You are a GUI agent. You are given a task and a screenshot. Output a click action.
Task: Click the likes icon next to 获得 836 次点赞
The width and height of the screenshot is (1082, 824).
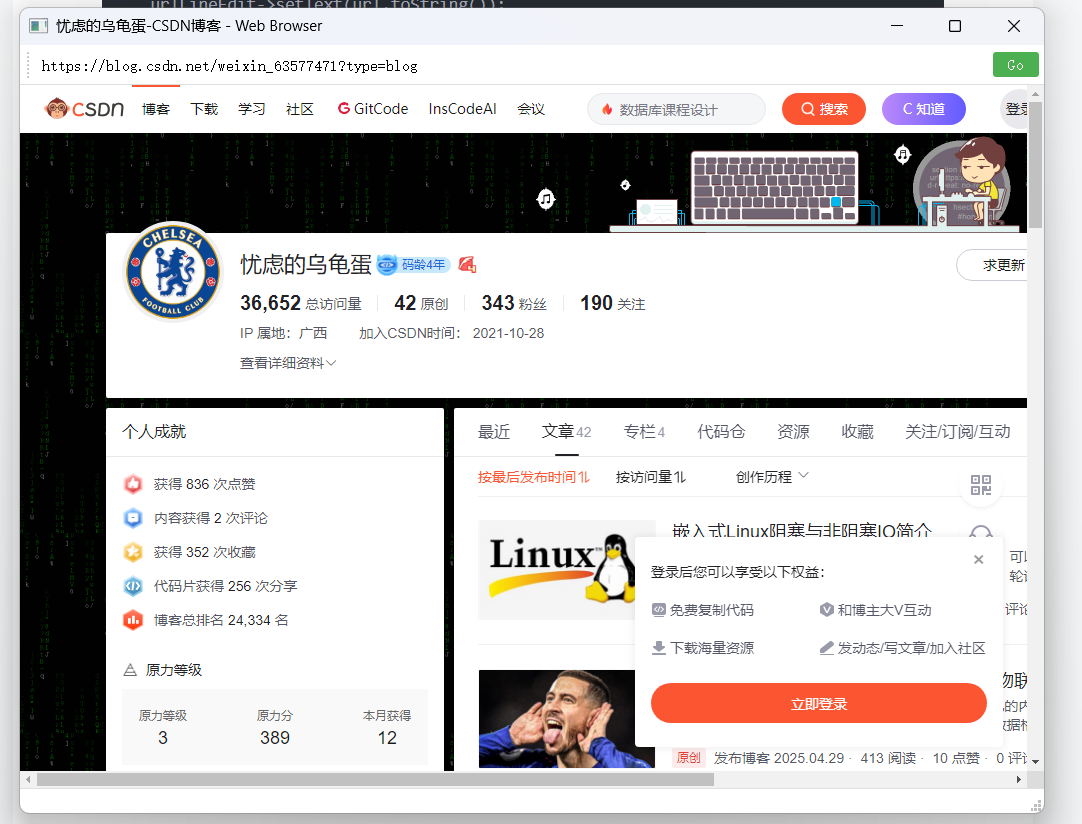133,484
